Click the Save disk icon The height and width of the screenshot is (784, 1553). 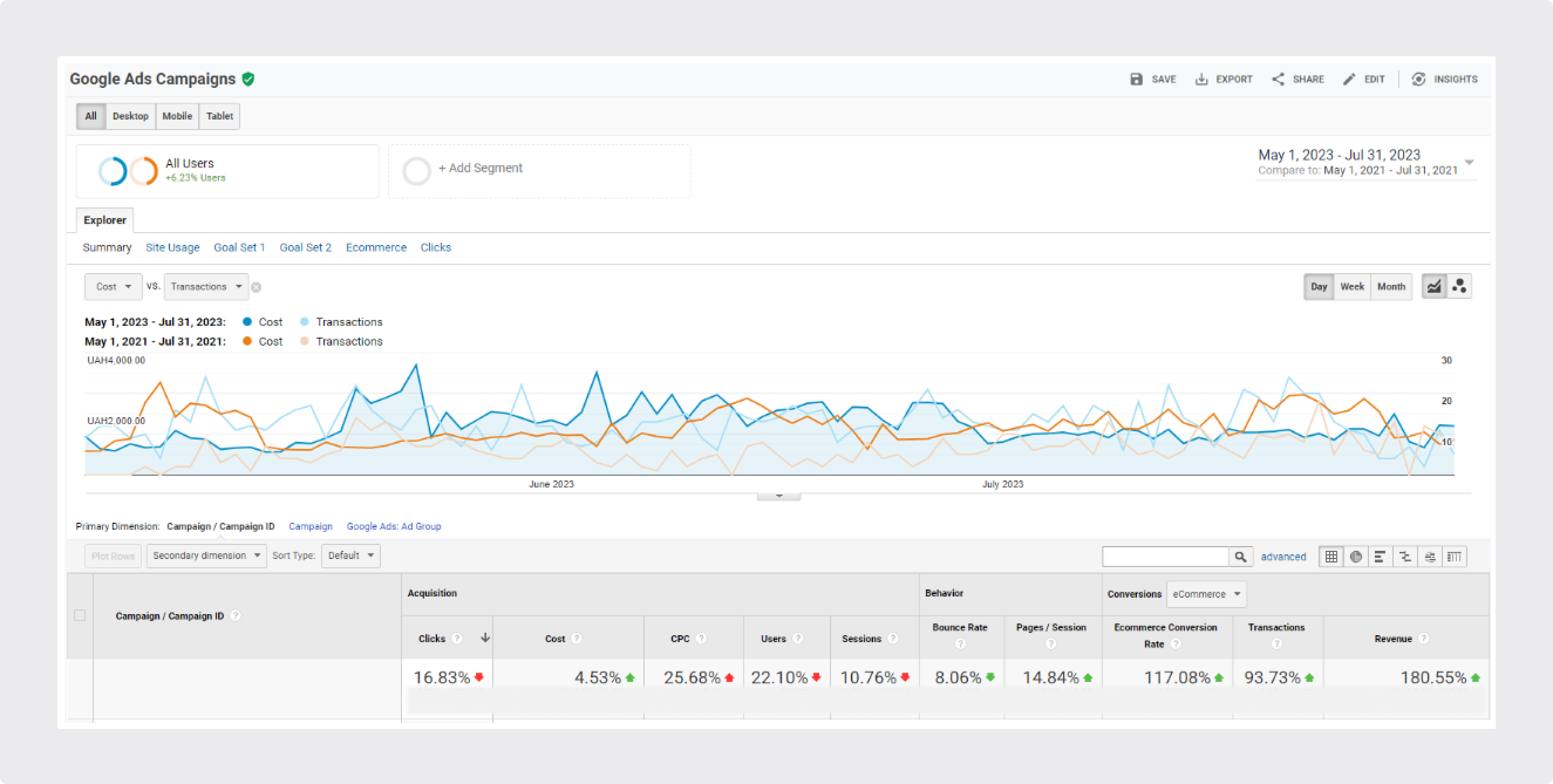[x=1136, y=79]
